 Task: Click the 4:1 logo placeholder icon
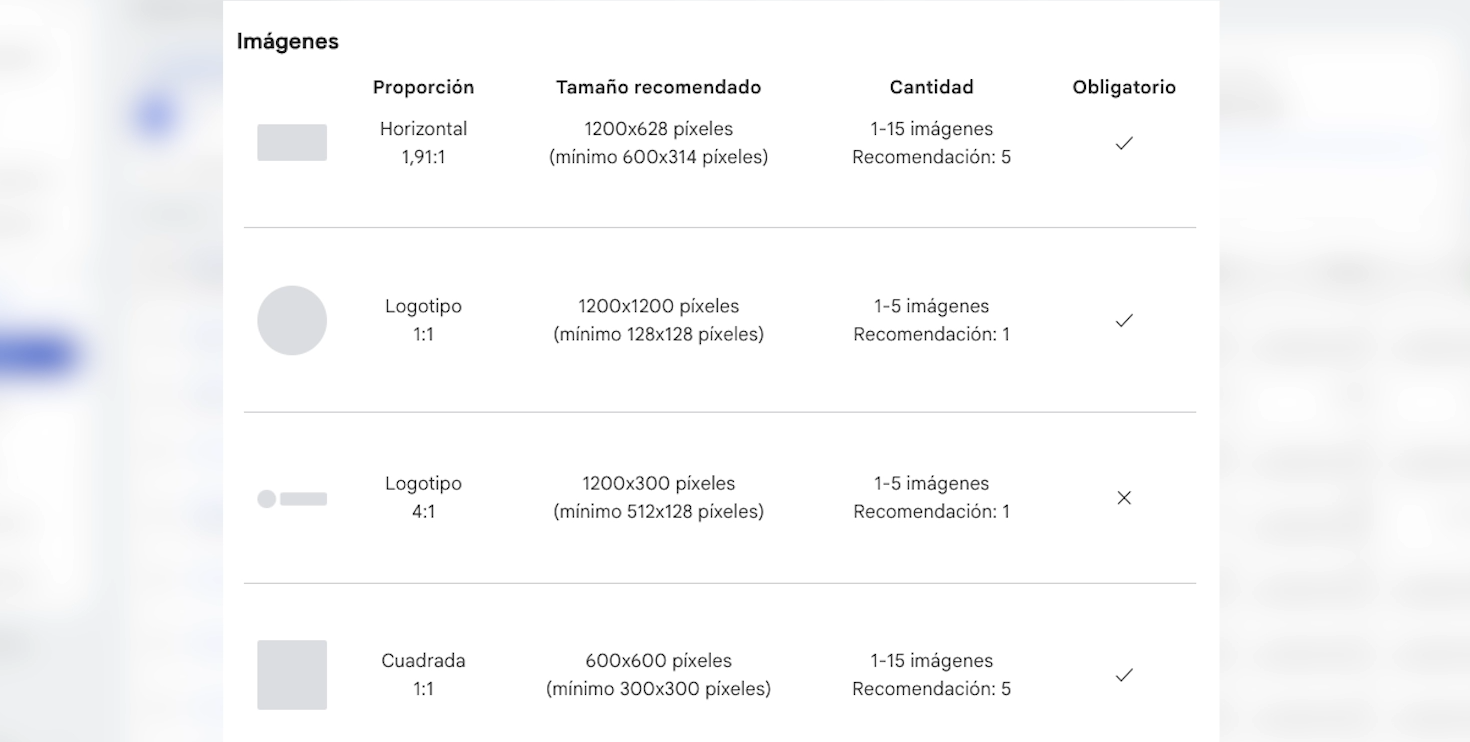(x=292, y=498)
